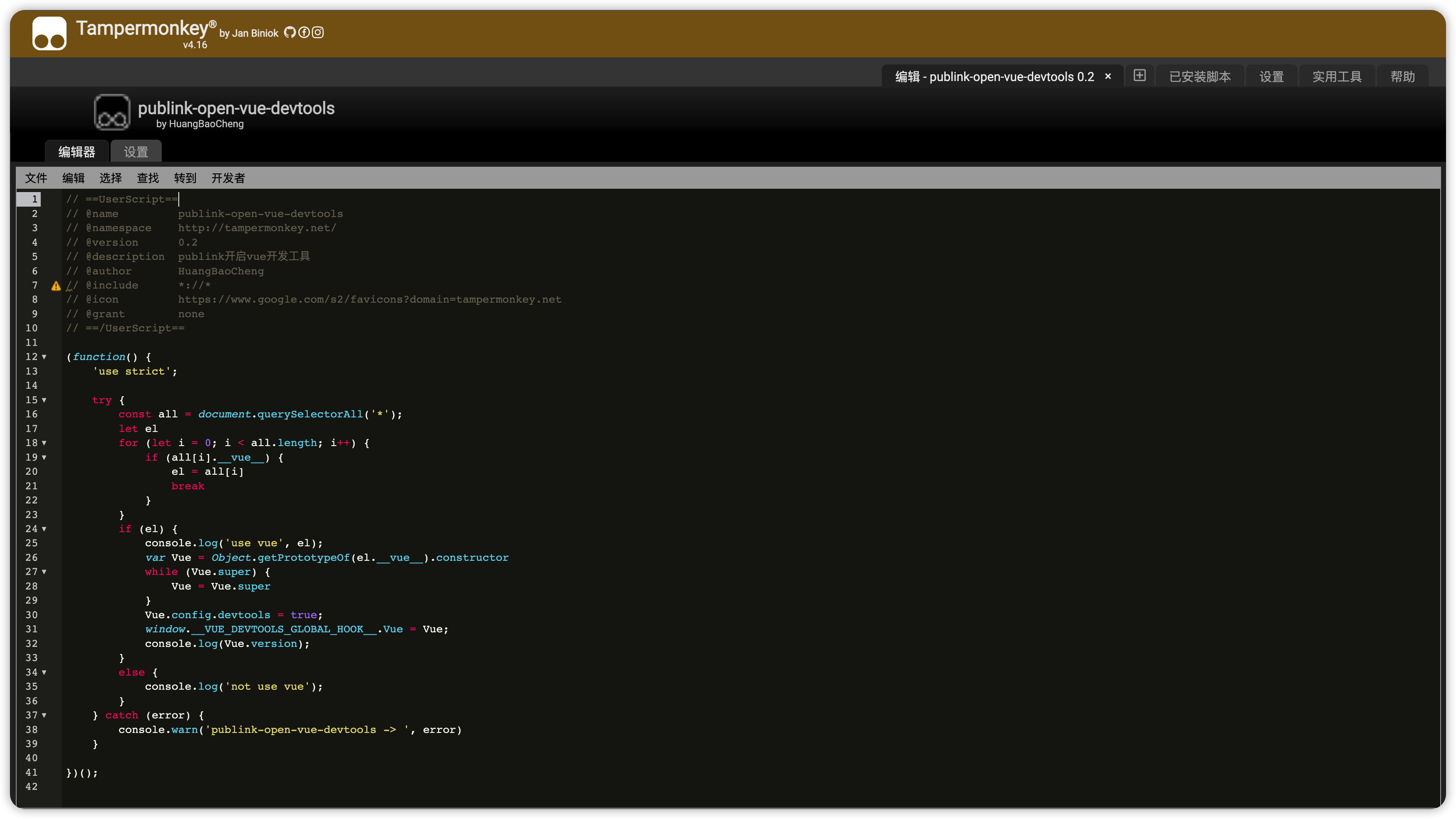
Task: Click the Tampermonkey logo icon
Action: tap(49, 33)
